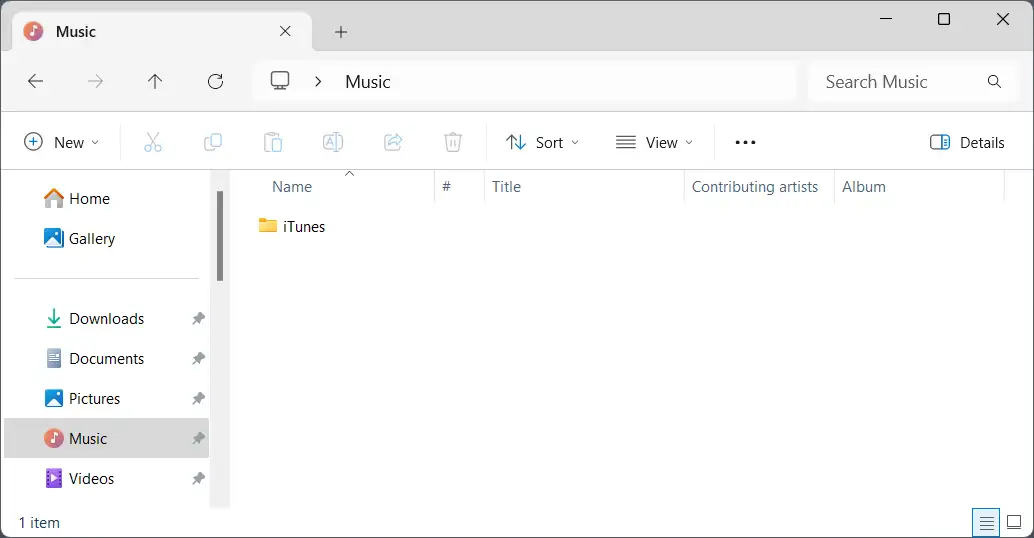The height and width of the screenshot is (538, 1034).
Task: Open Downloads in the navigation pane
Action: click(106, 319)
